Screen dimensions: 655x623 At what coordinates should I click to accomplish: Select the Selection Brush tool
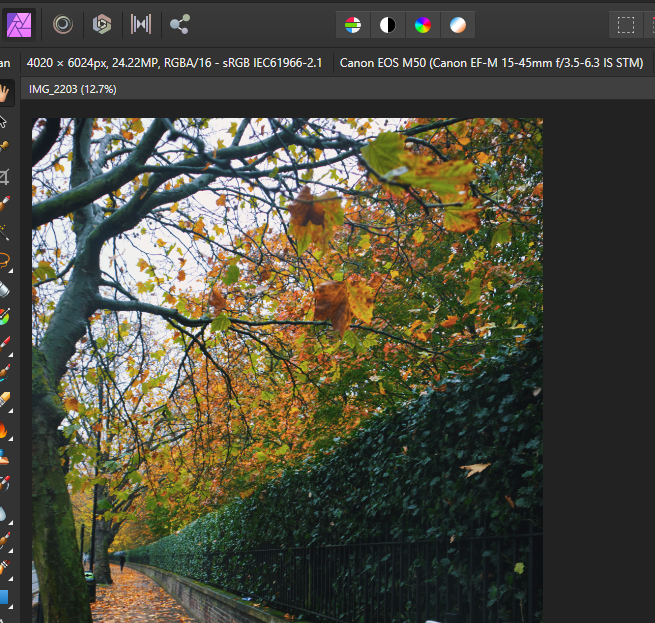point(4,204)
